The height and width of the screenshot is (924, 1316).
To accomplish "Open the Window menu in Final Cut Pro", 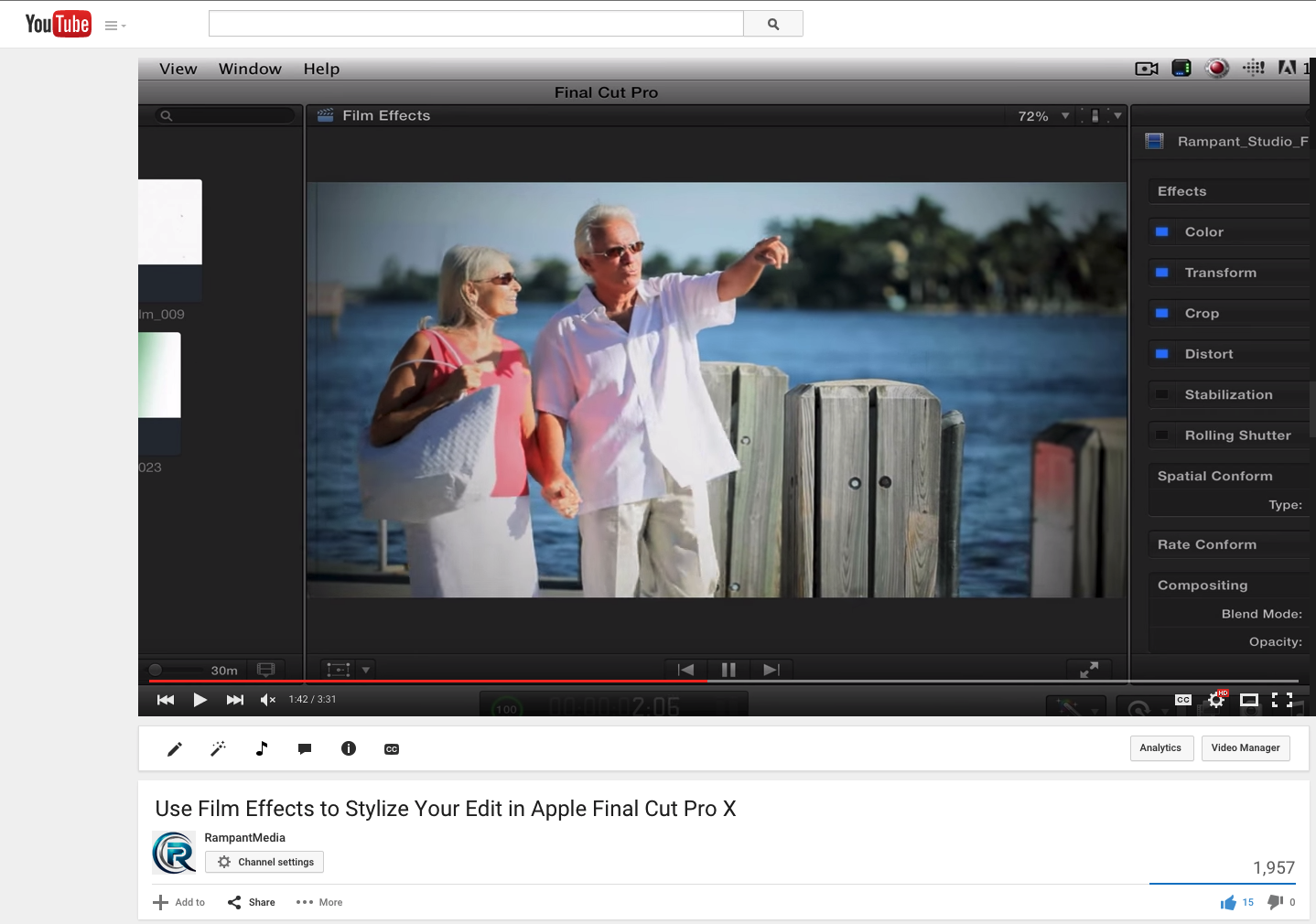I will tap(250, 69).
